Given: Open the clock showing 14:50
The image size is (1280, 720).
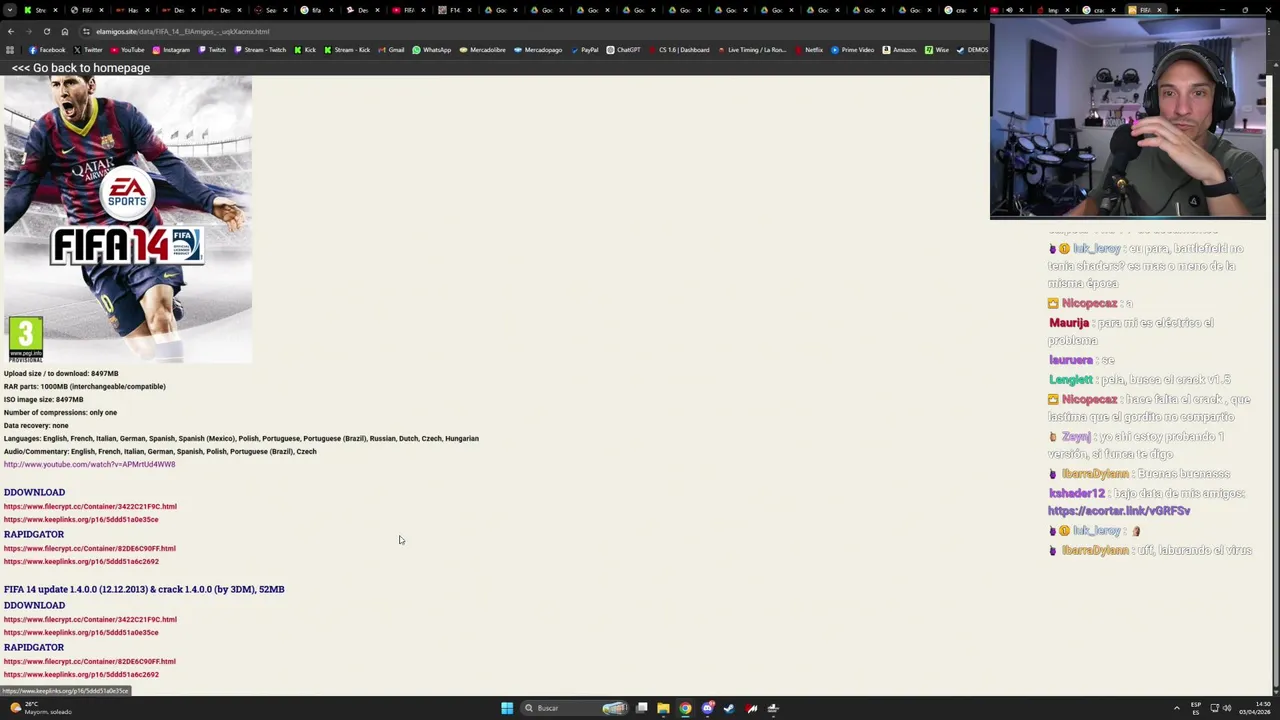Looking at the screenshot, I should coord(1256,708).
